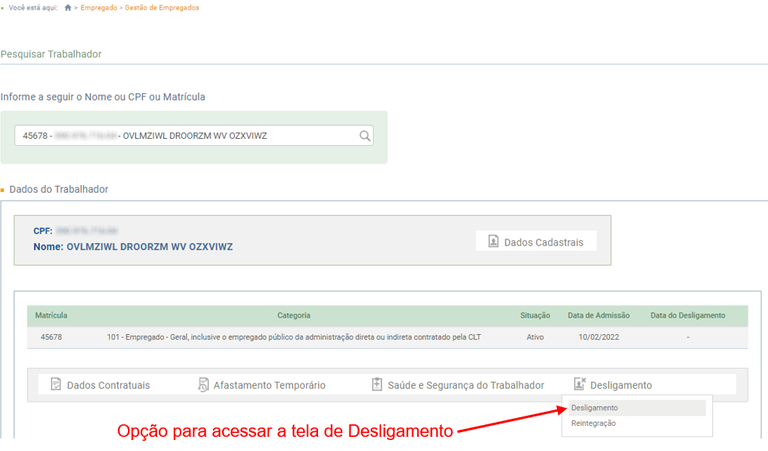The width and height of the screenshot is (768, 451).
Task: Select Desligamento in the dropdown list
Action: pos(637,408)
